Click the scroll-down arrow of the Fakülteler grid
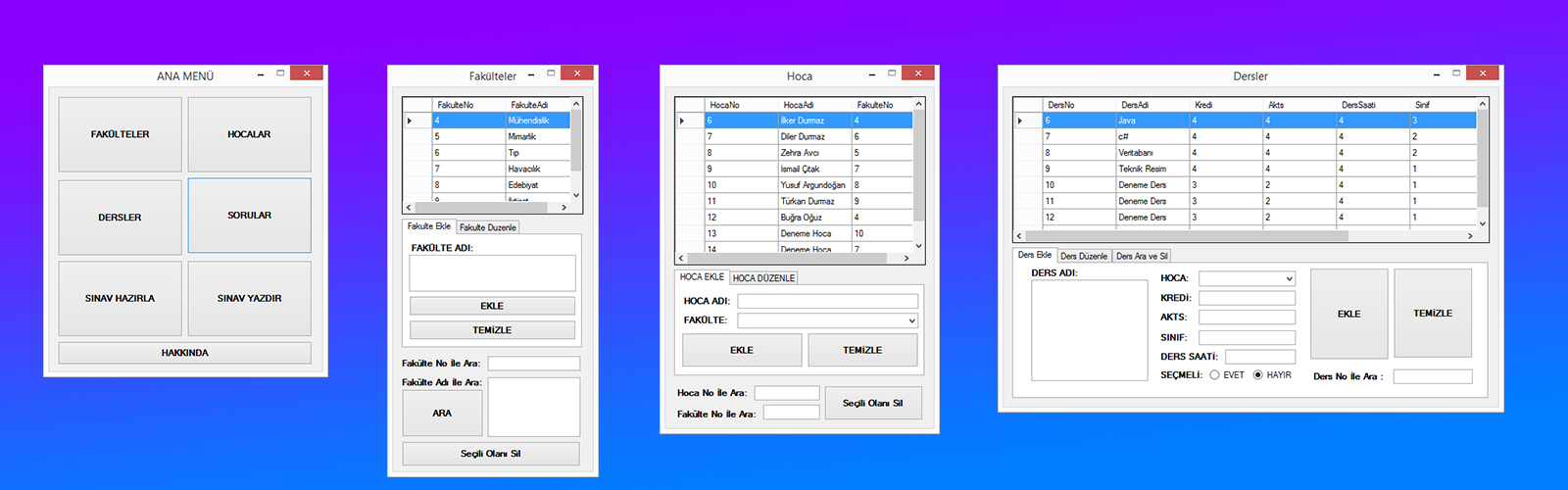1568x490 pixels. tap(576, 195)
